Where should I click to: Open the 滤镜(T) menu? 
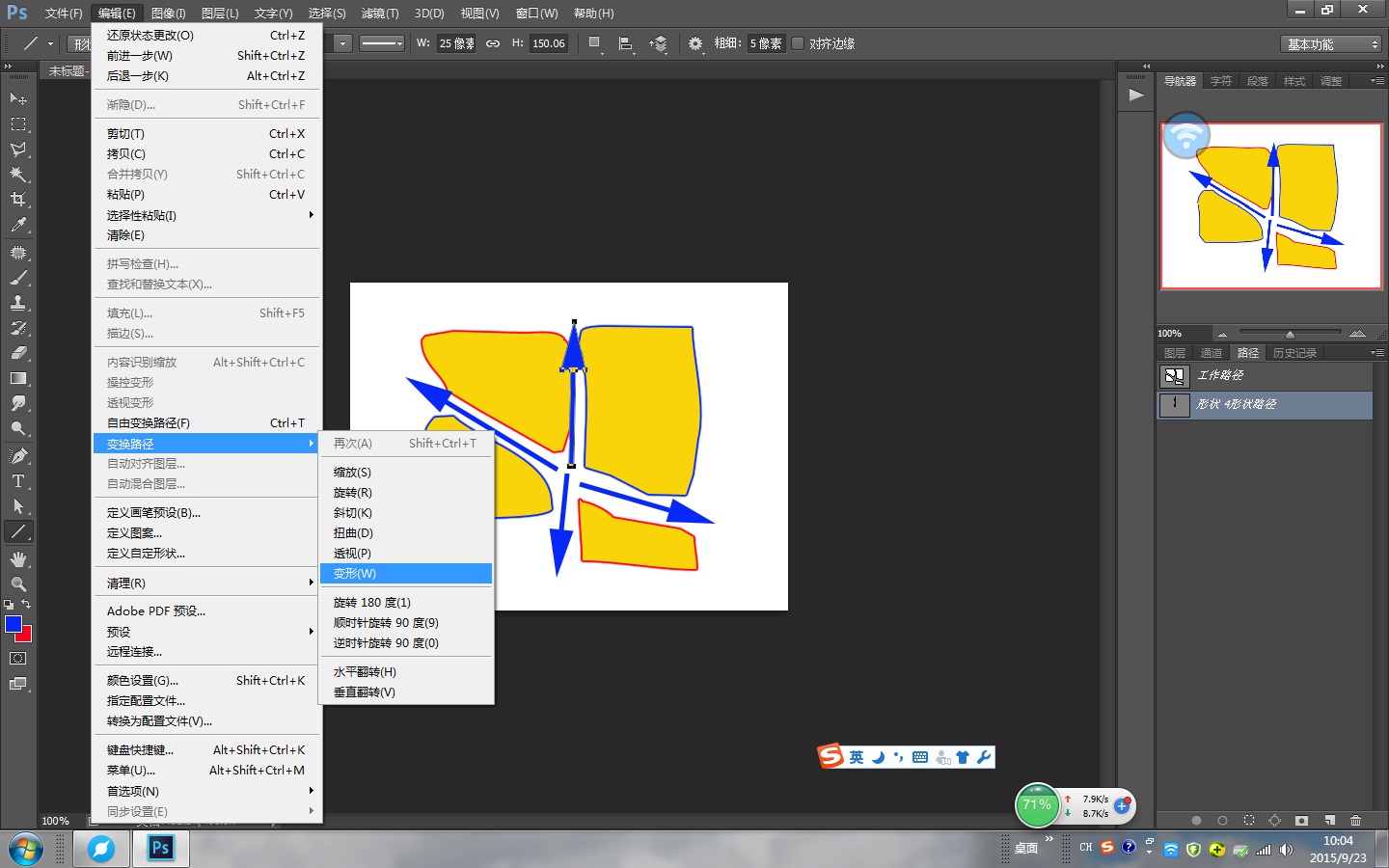tap(379, 14)
